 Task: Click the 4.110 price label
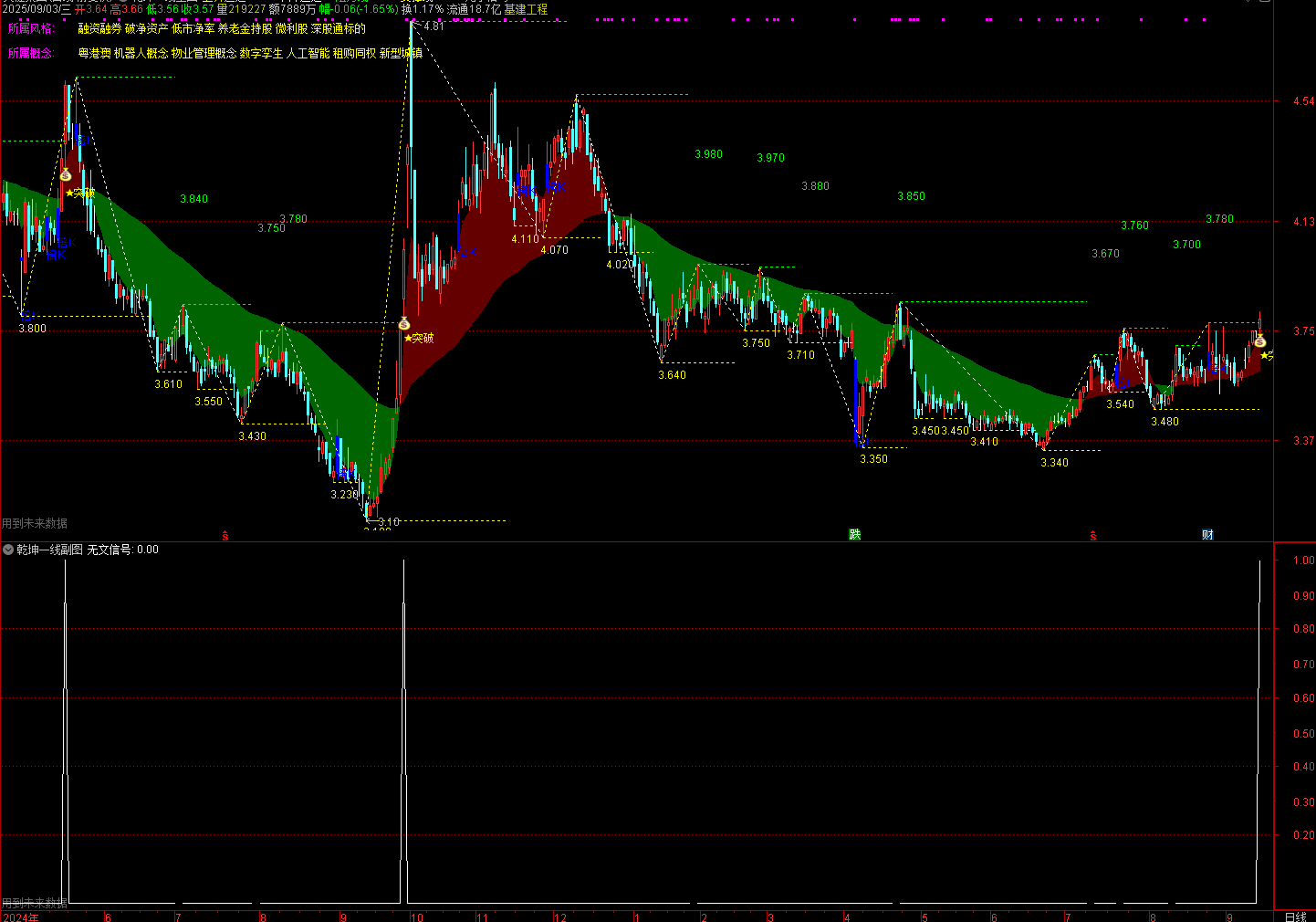525,239
